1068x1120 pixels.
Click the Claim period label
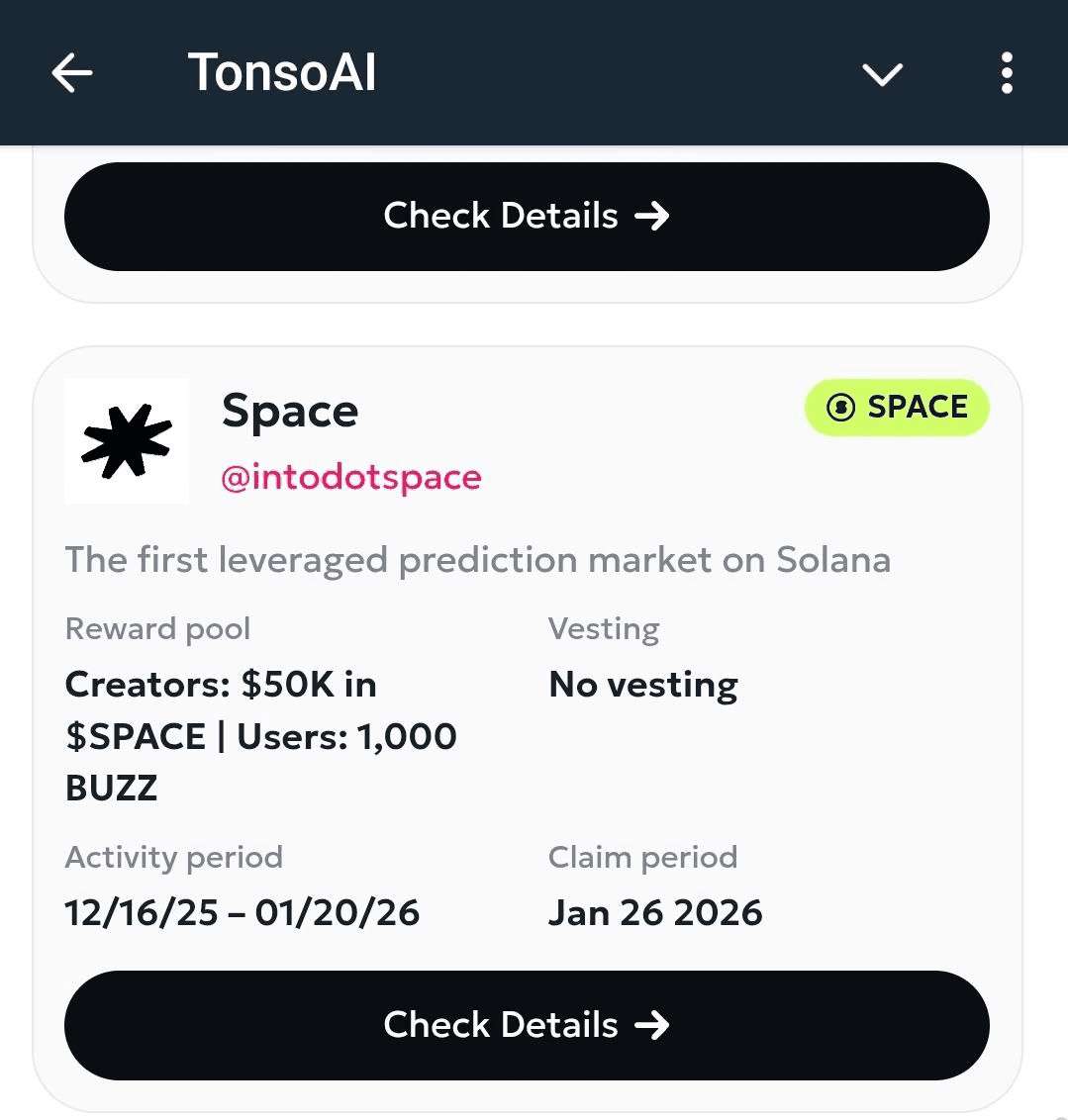(x=642, y=857)
